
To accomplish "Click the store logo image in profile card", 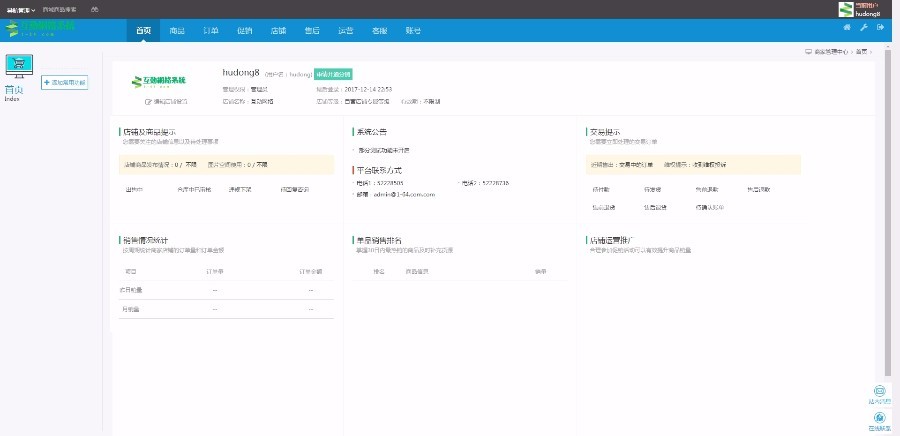I will tap(159, 81).
